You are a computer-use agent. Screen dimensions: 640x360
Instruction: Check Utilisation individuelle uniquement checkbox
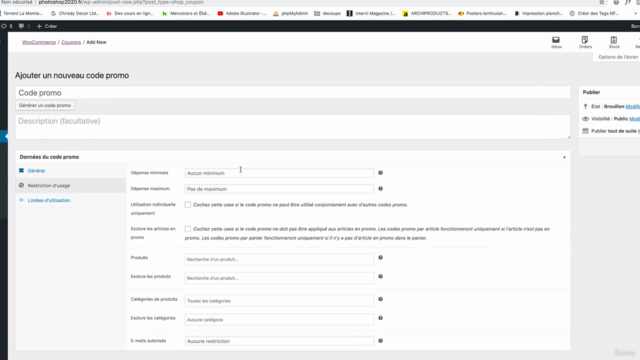pyautogui.click(x=188, y=205)
